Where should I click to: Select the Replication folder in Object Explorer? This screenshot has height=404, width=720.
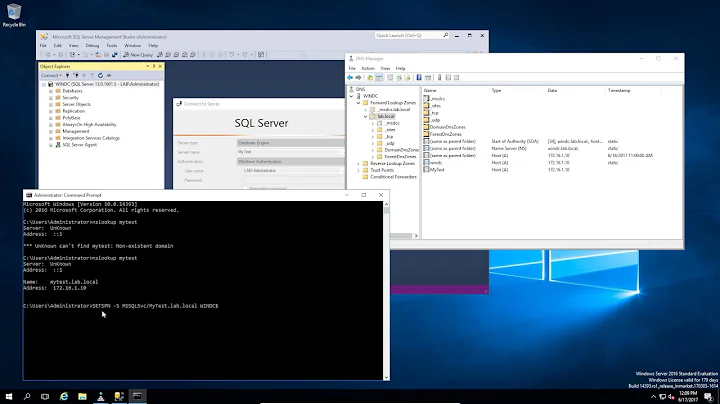(73, 111)
